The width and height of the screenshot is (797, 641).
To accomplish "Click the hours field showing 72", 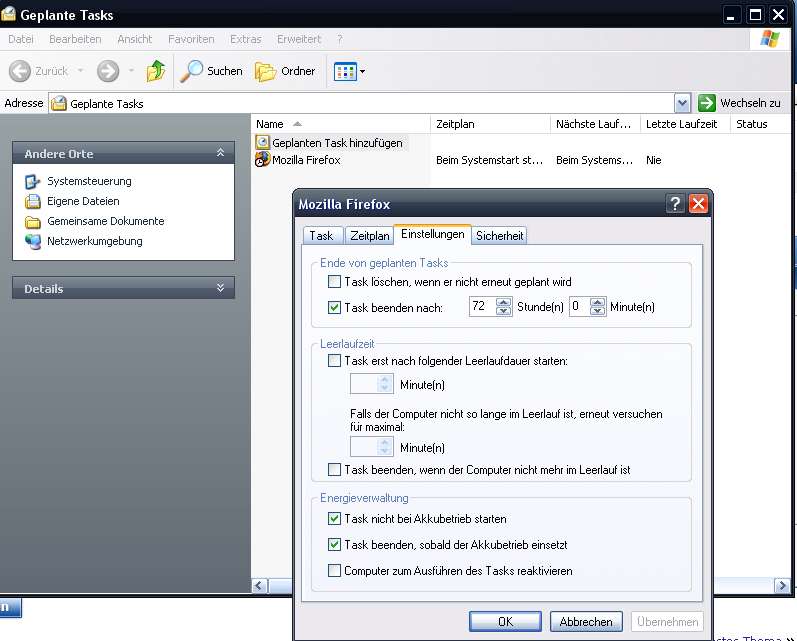I will 482,307.
